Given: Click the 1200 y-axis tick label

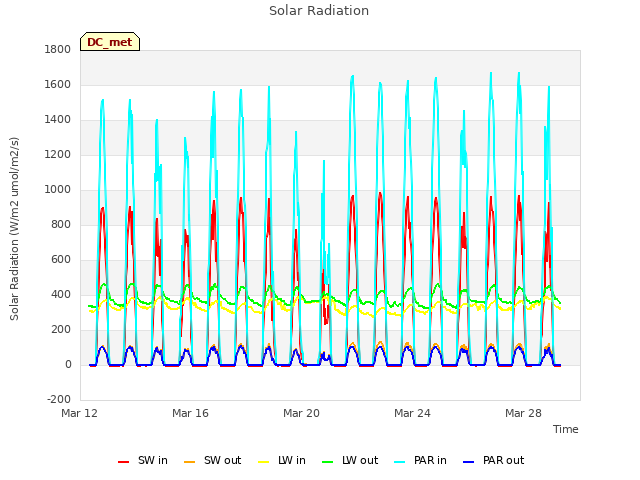Looking at the screenshot, I should (x=58, y=155).
